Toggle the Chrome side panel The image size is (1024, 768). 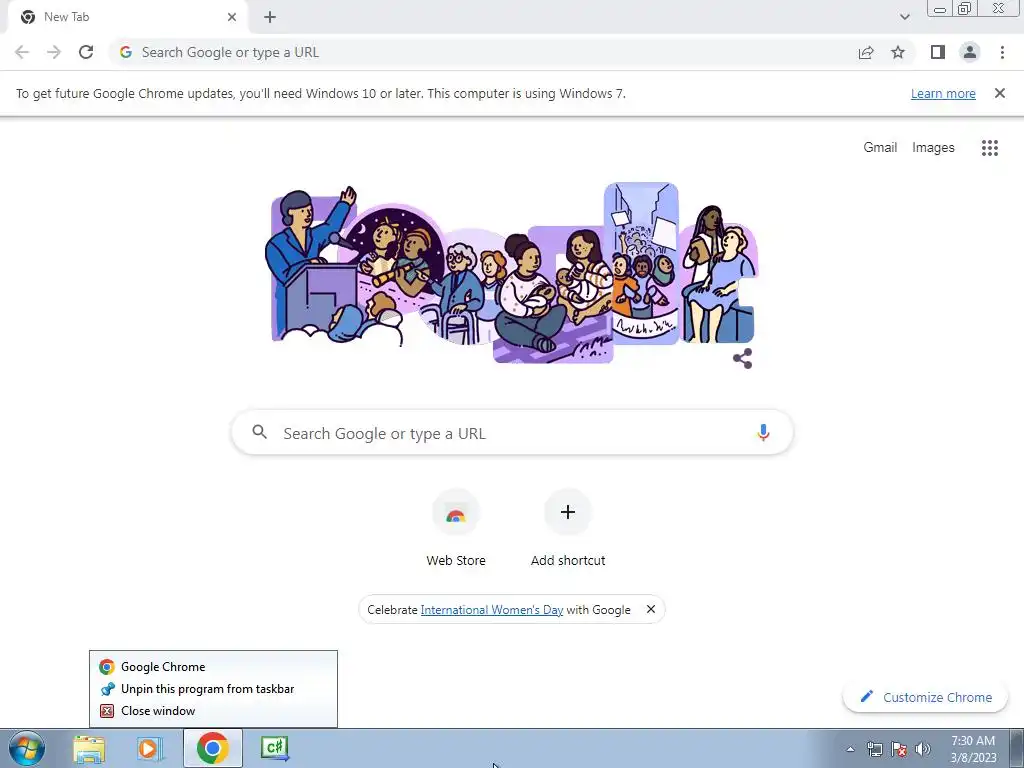tap(938, 52)
